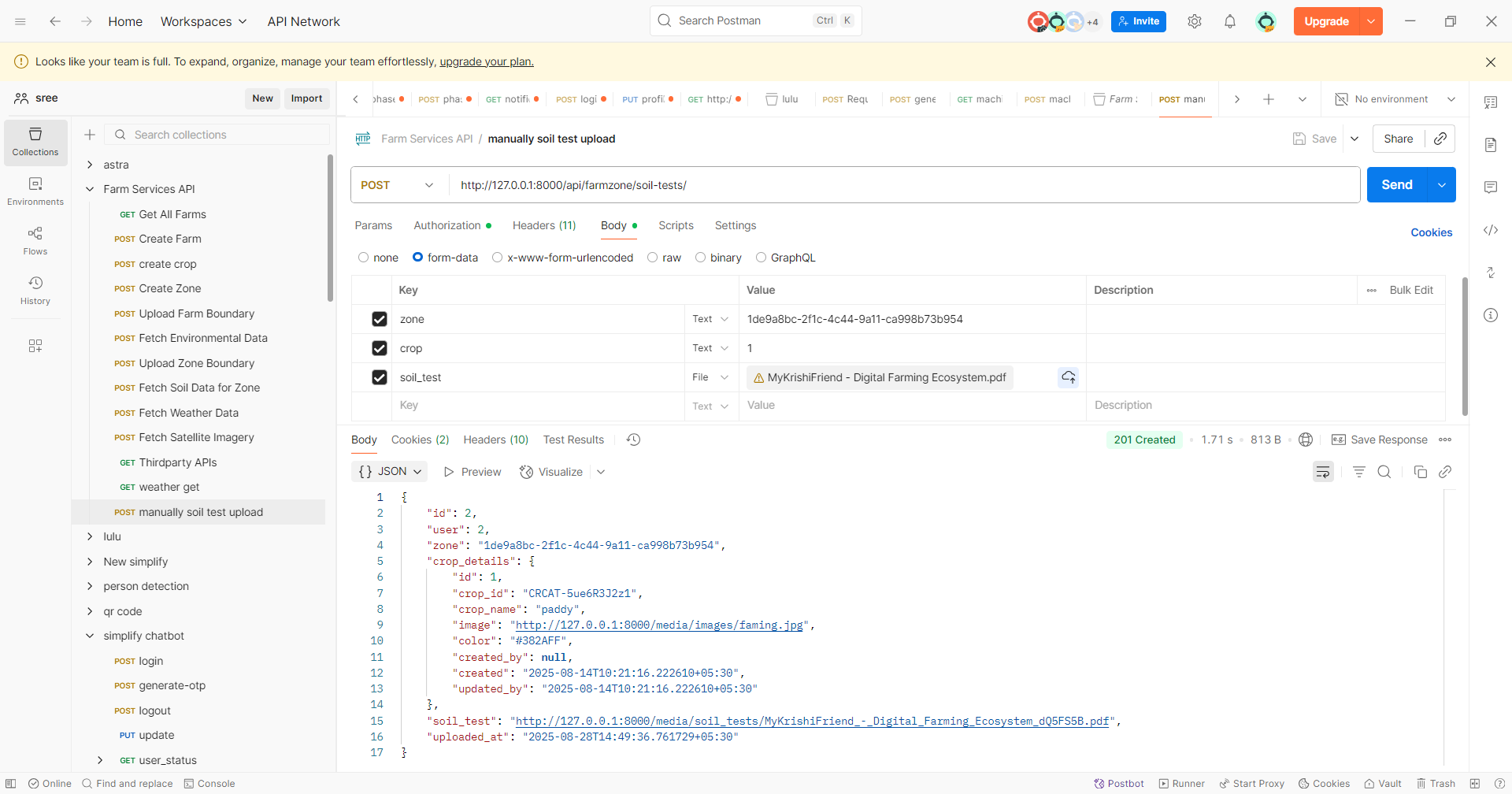Open the Test Results response tab
This screenshot has width=1512, height=794.
pos(573,440)
